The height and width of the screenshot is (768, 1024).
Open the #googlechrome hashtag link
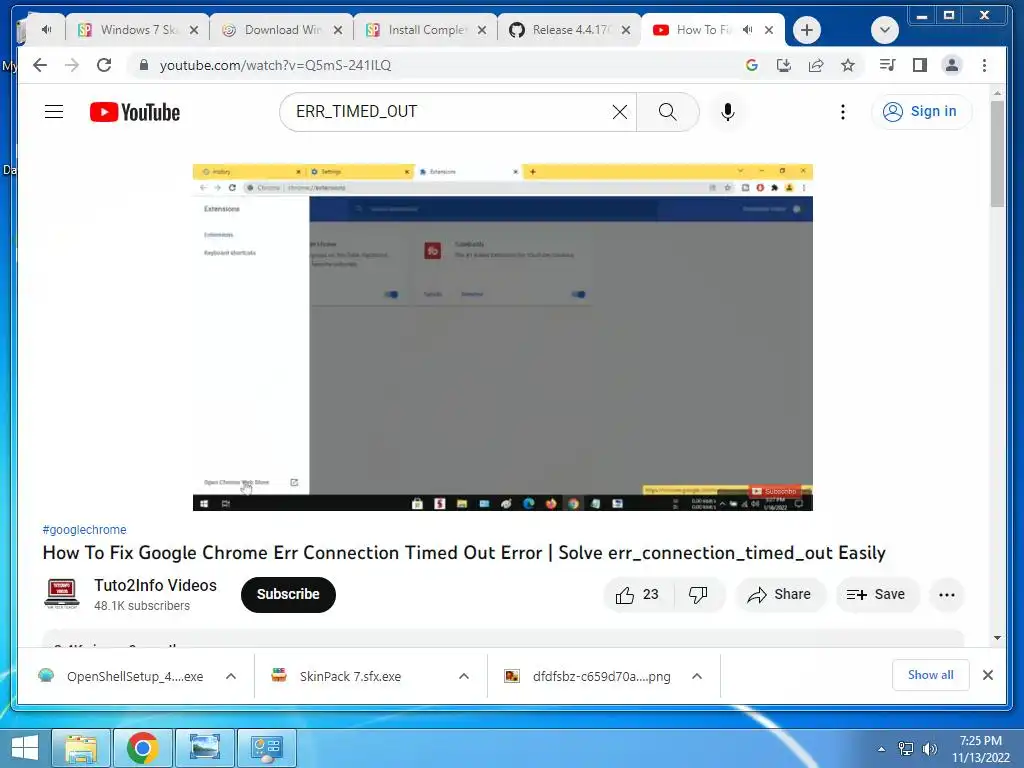click(x=84, y=530)
